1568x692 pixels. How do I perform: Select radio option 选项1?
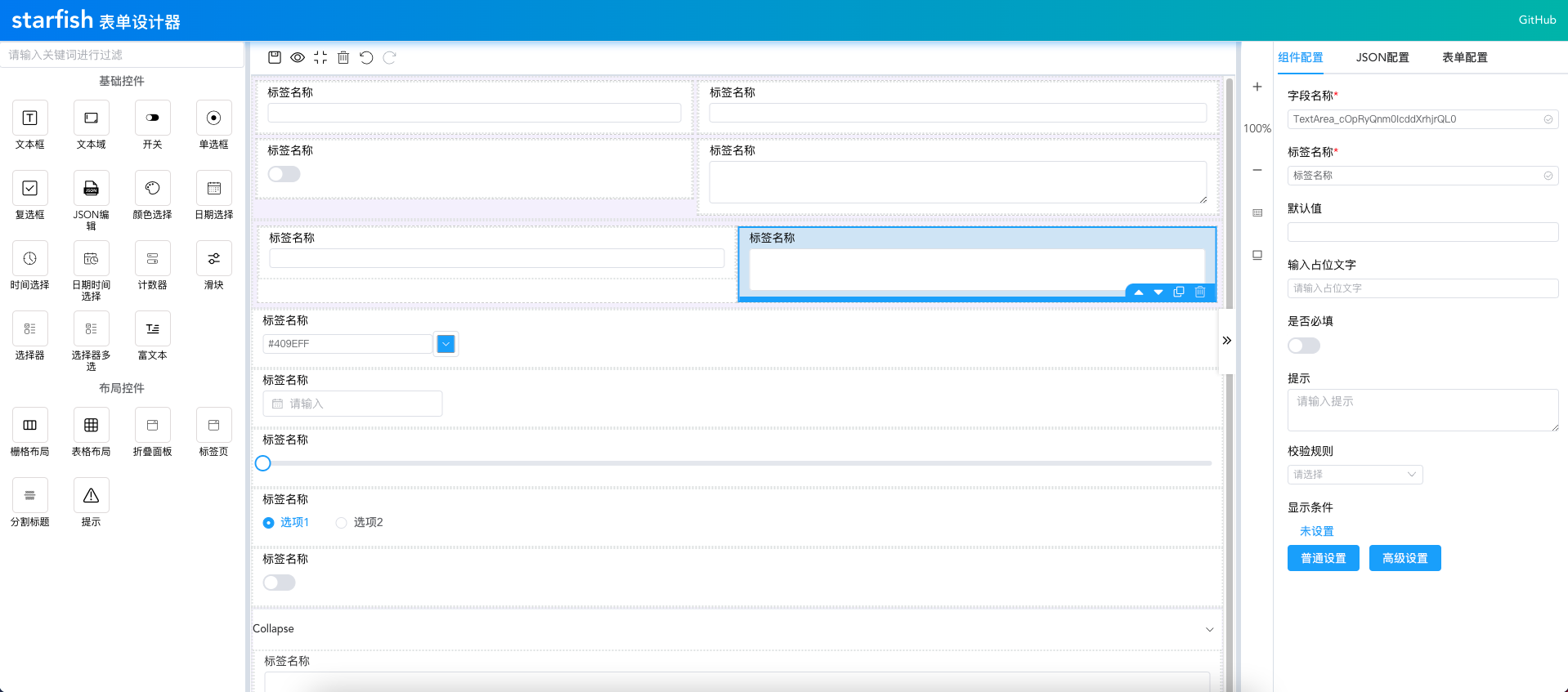point(286,523)
